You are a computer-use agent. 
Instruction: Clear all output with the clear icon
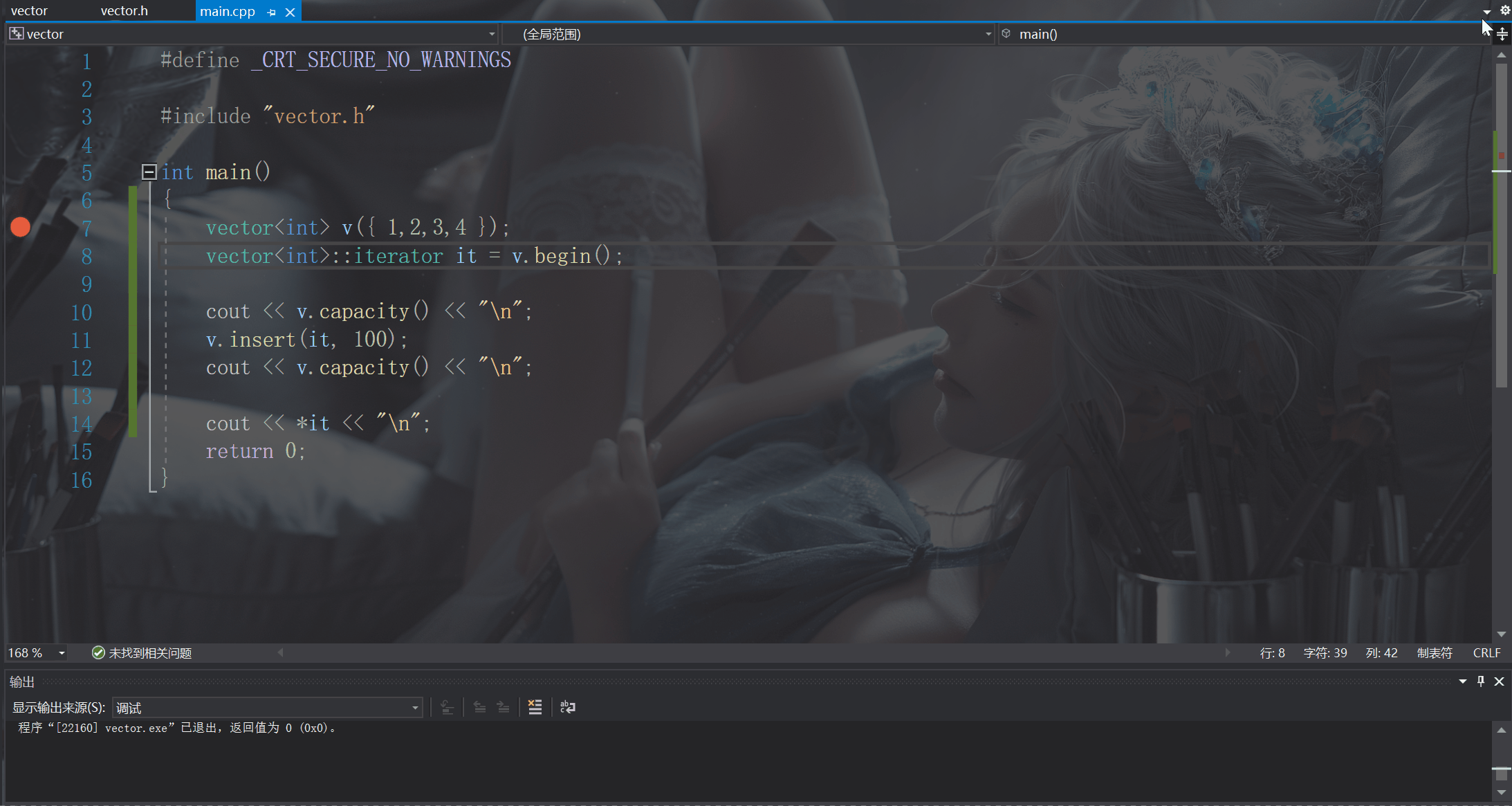[x=535, y=707]
